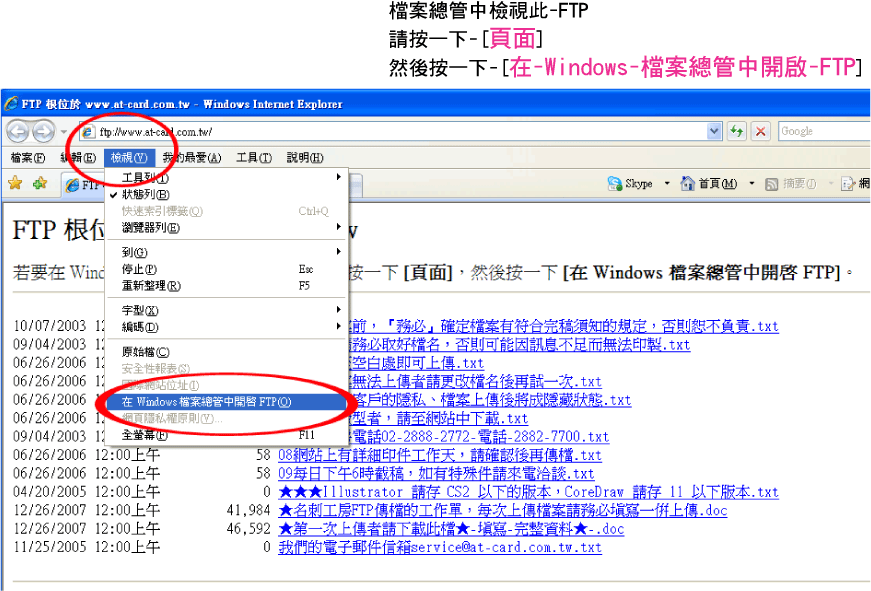871x591 pixels.
Task: Choose 原始檔(C) in the View menu
Action: pos(225,352)
